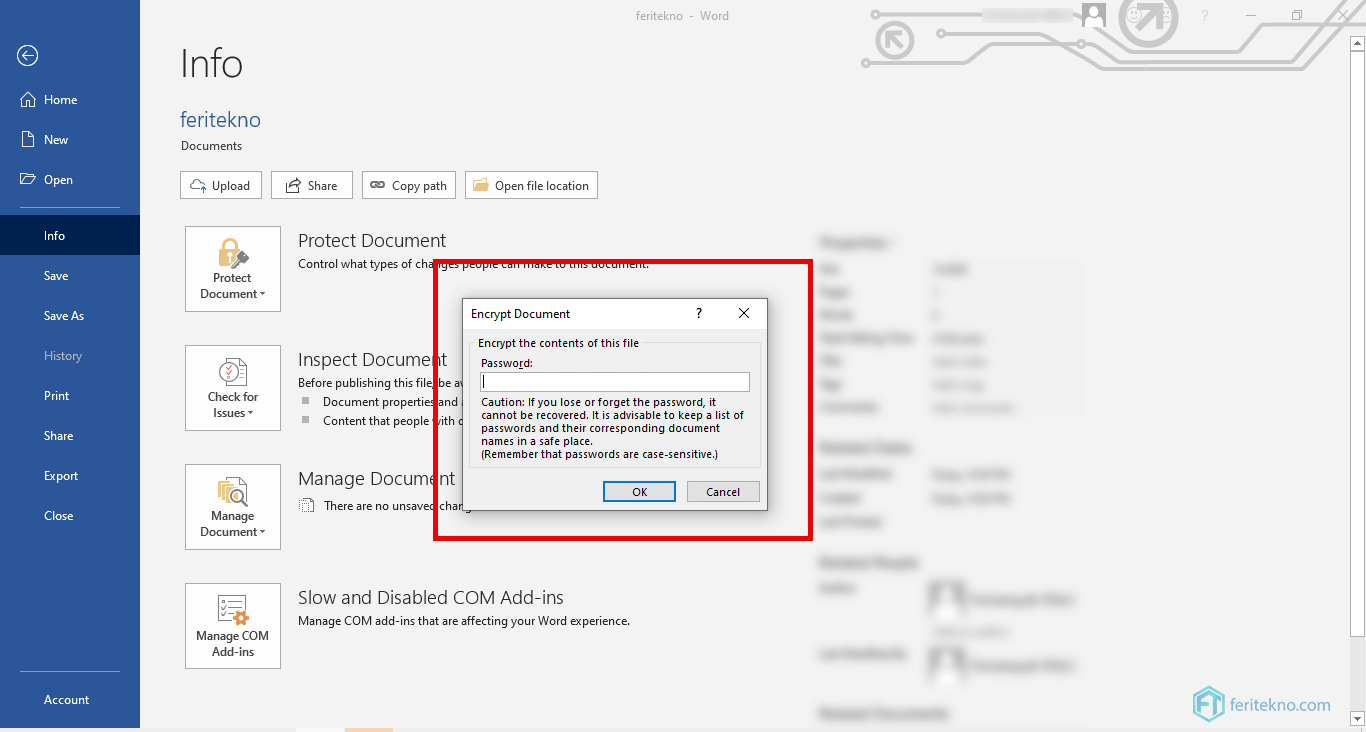Click the window help question mark

(x=1205, y=15)
